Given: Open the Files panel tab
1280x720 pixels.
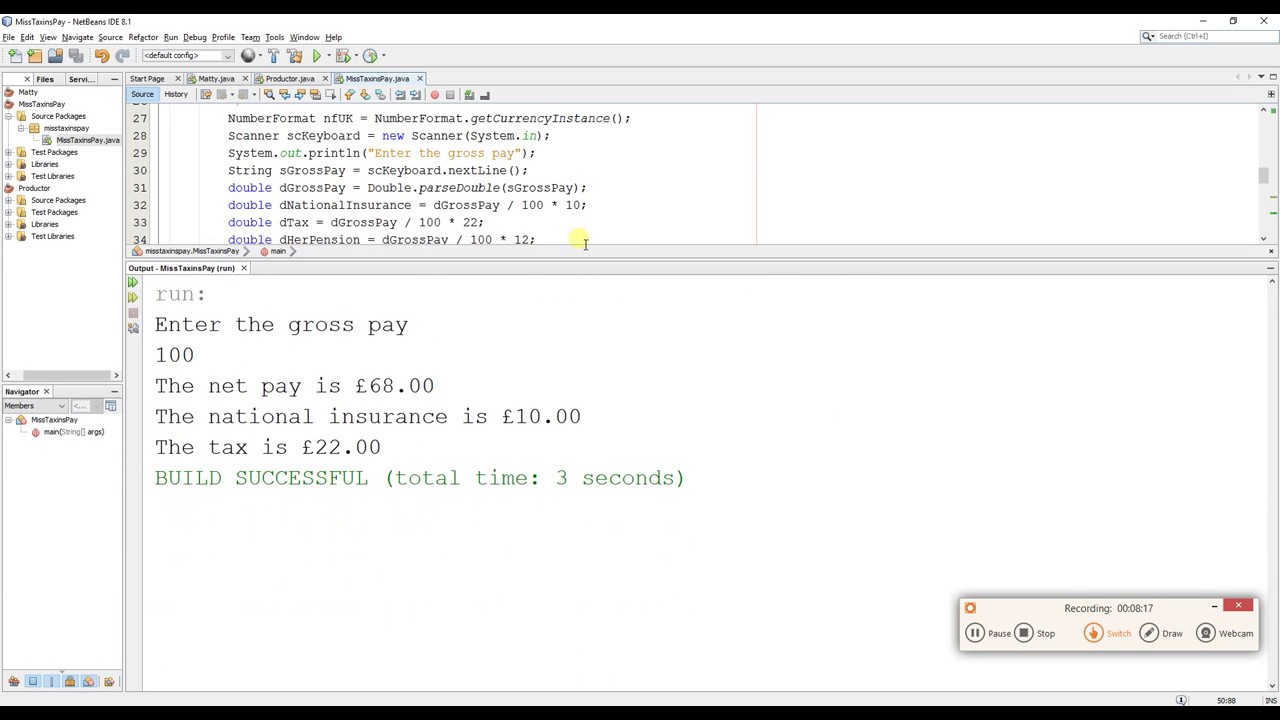Looking at the screenshot, I should (x=45, y=79).
